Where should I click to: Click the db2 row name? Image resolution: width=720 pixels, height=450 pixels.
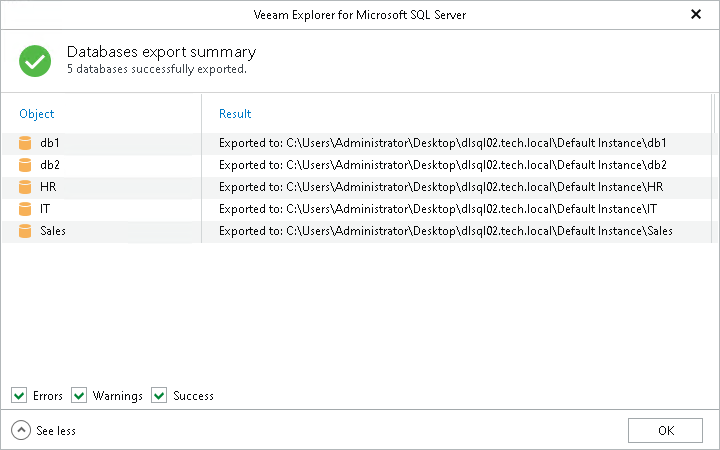pyautogui.click(x=50, y=165)
